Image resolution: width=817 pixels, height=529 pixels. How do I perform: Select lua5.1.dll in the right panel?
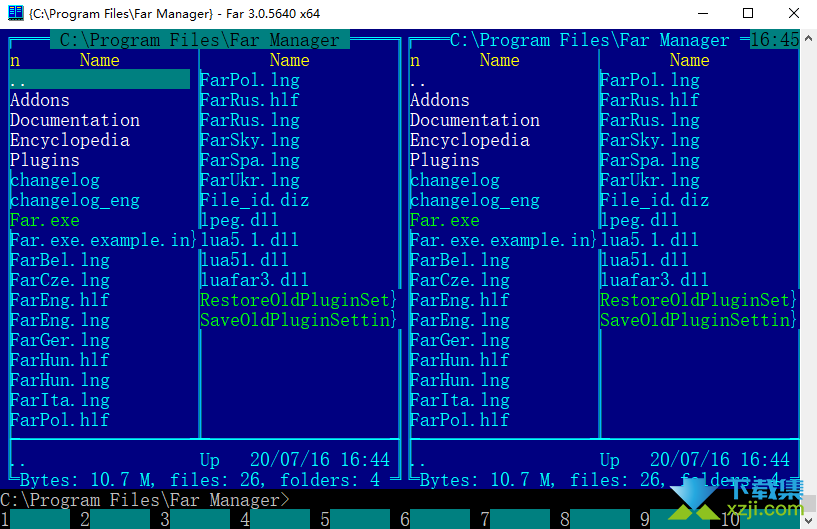pos(650,240)
